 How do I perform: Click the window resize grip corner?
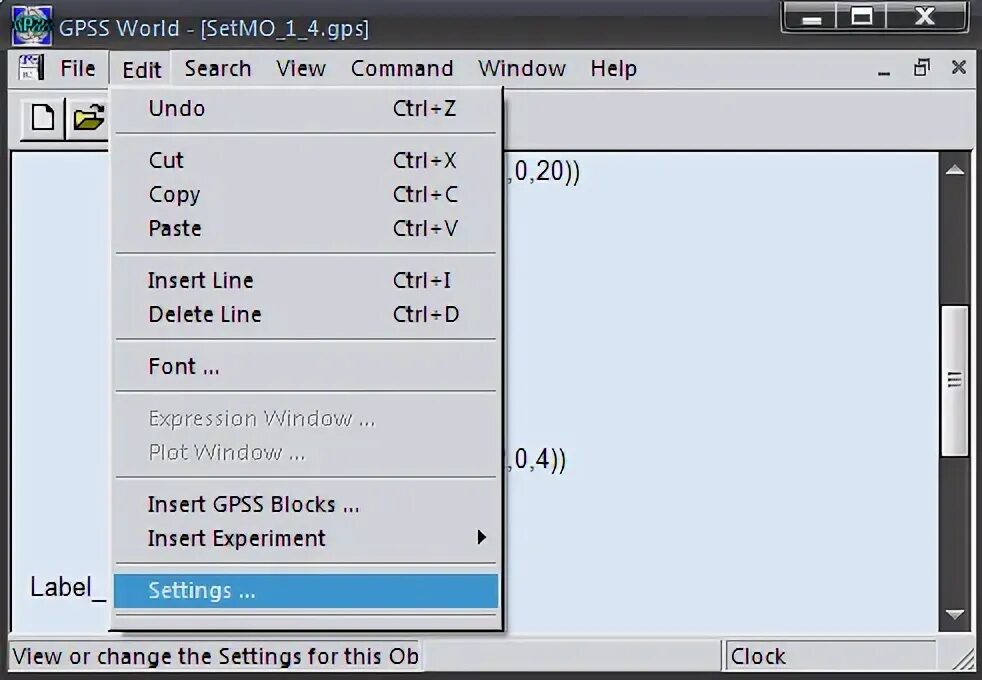(963, 659)
